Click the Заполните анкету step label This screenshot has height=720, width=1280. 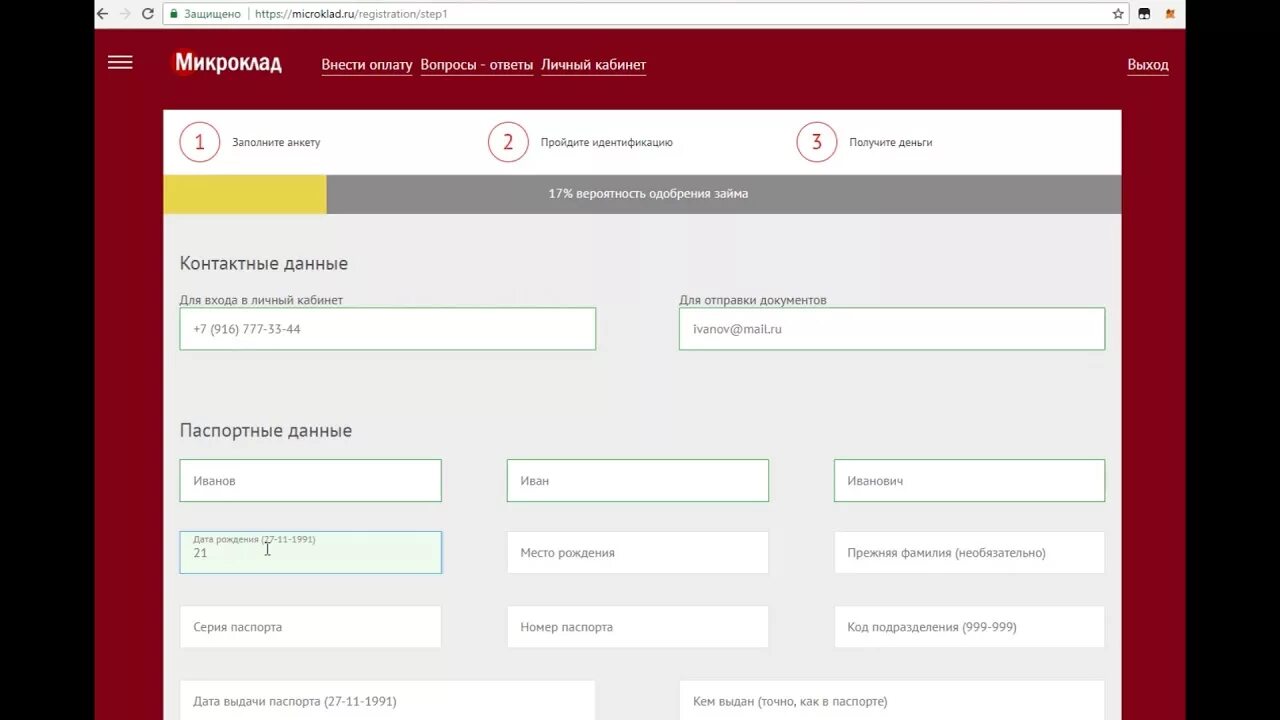[x=276, y=143]
